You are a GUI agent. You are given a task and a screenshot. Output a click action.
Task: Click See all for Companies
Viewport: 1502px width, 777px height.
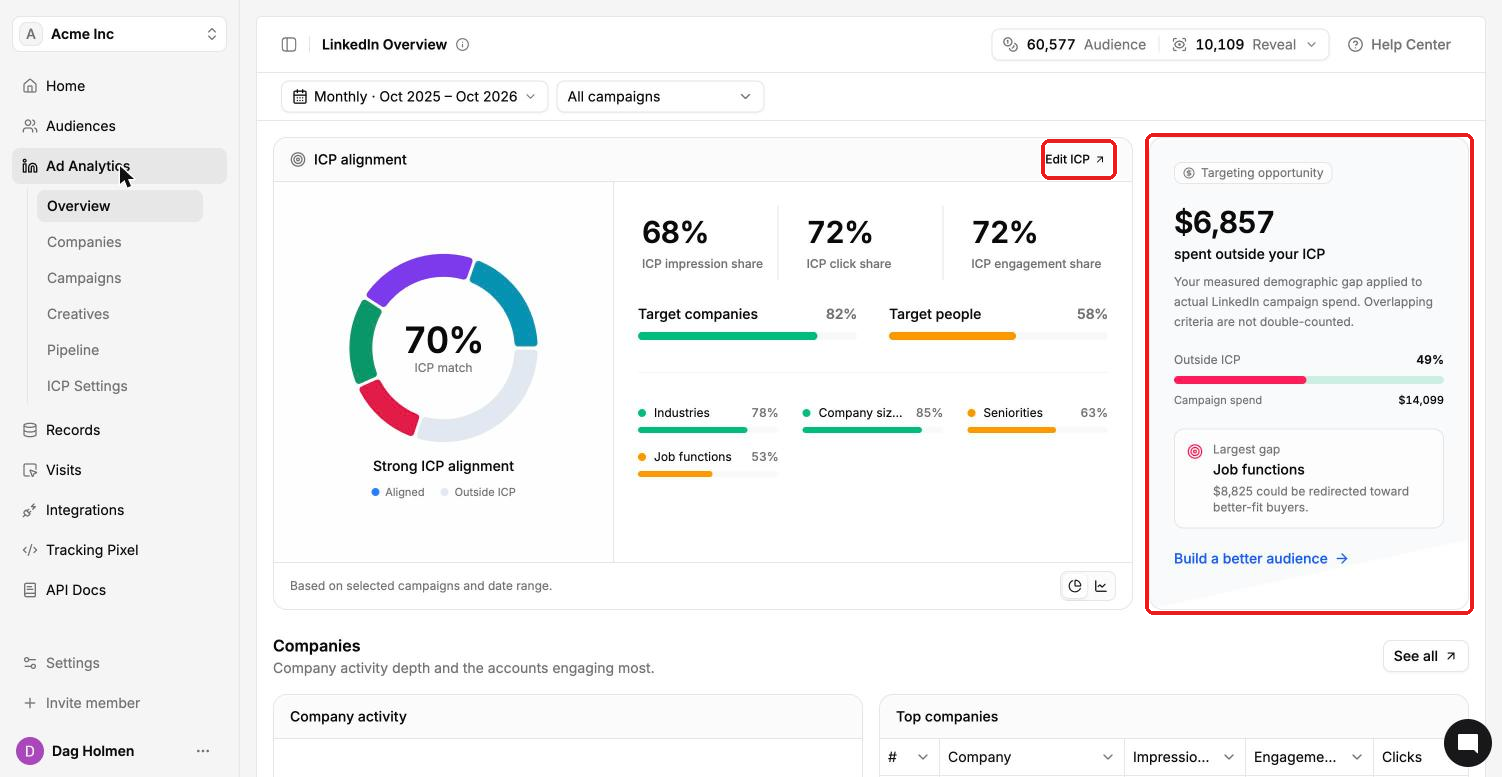(x=1425, y=656)
